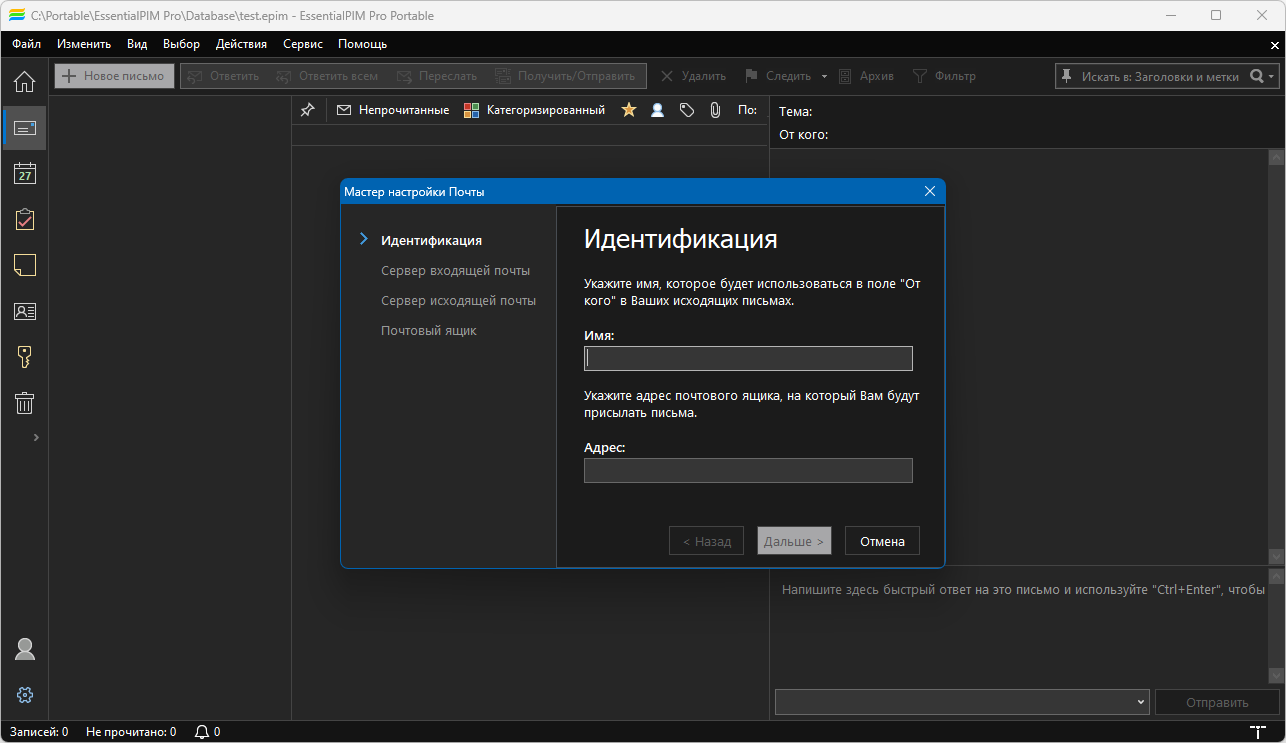Image resolution: width=1286 pixels, height=743 pixels.
Task: Open the search options dropdown arrow
Action: (1272, 76)
